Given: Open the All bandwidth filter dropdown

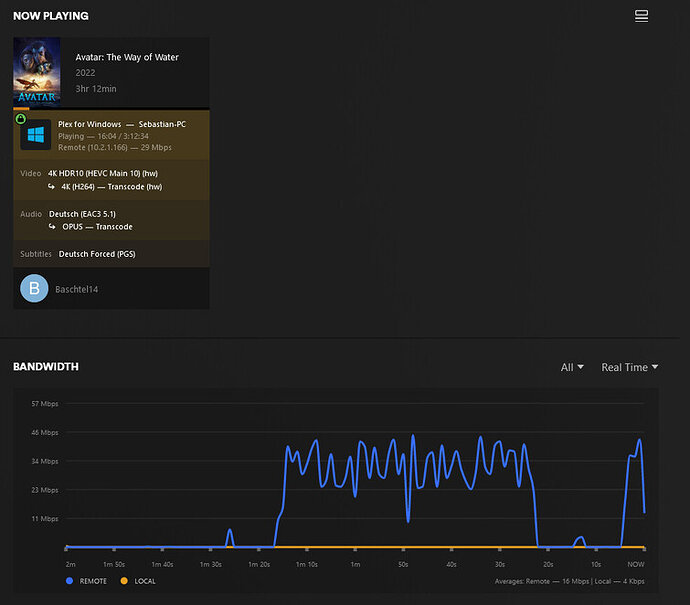Looking at the screenshot, I should pyautogui.click(x=572, y=367).
